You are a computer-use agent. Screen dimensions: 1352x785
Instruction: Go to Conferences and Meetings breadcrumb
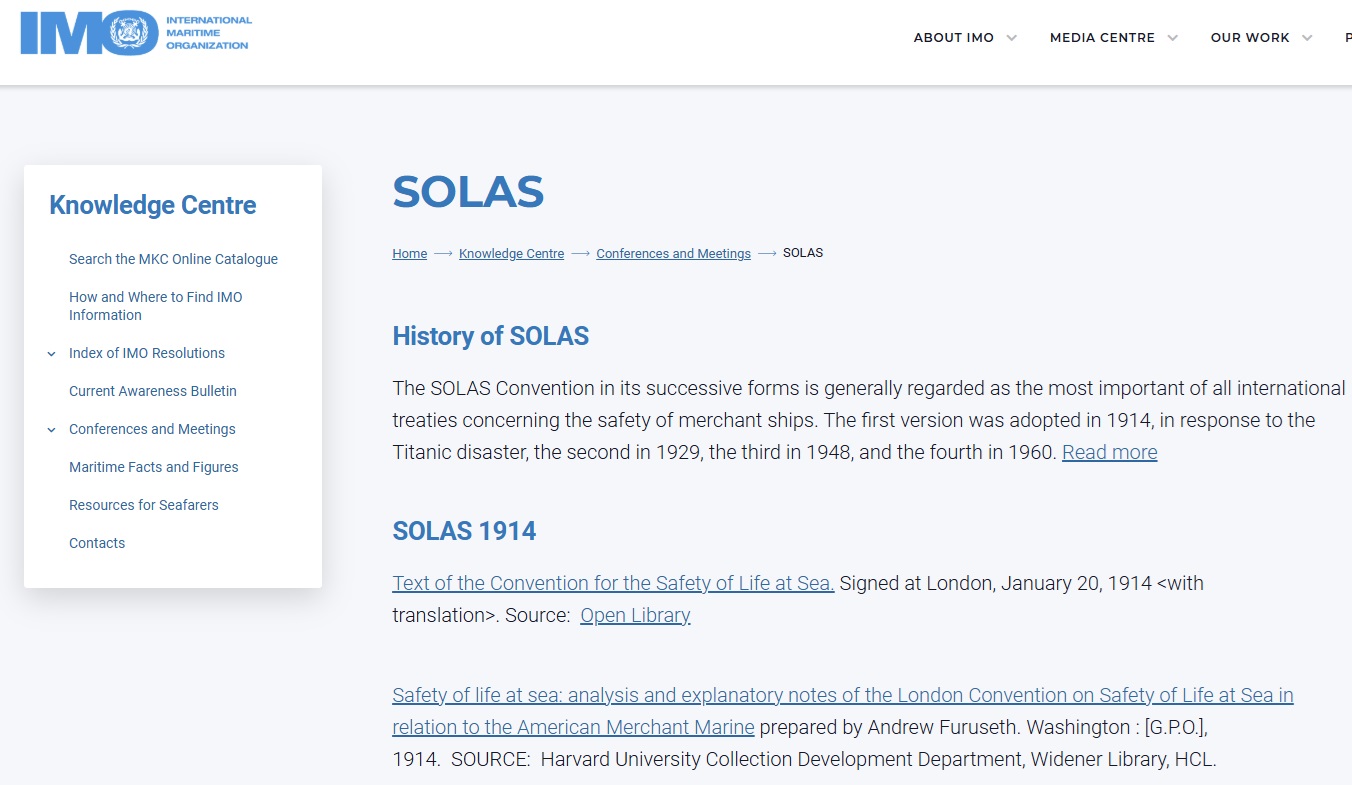(x=673, y=254)
